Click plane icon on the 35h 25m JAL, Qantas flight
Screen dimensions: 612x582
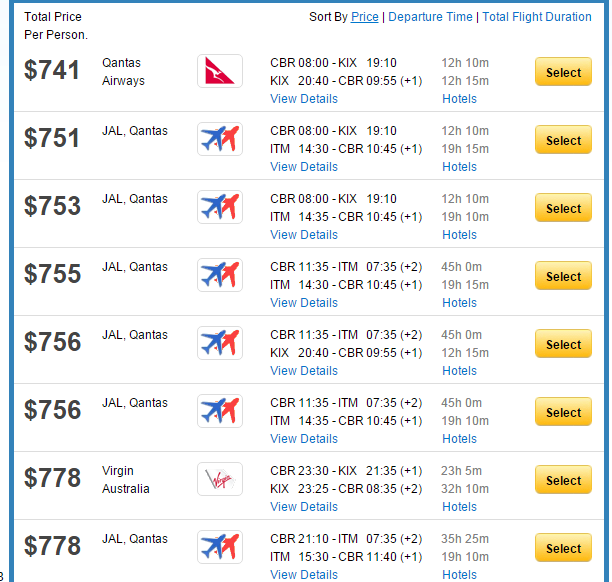pos(220,547)
